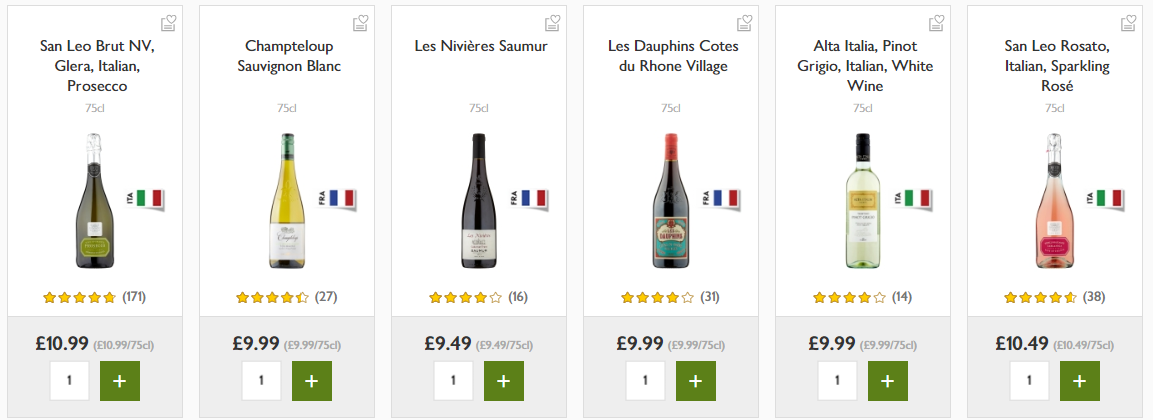The height and width of the screenshot is (420, 1153).
Task: Add Les Dauphins Cotes du Rhone to favourites
Action: point(744,22)
